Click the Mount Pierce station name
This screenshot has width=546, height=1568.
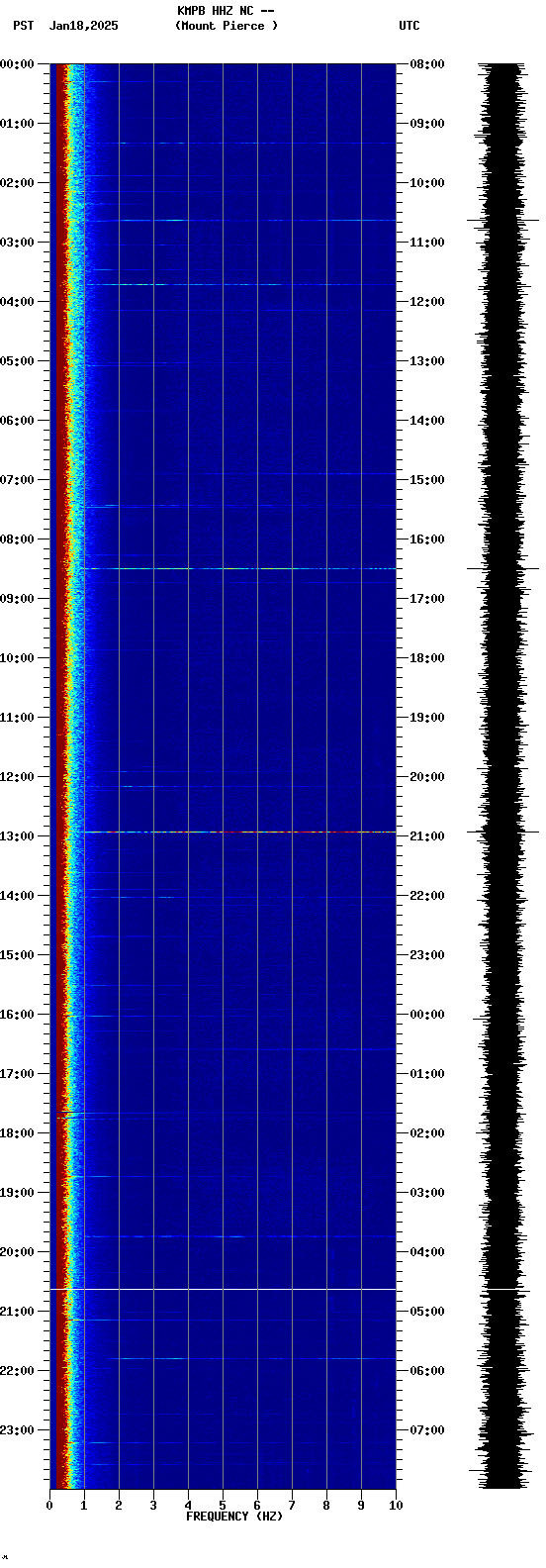[227, 26]
